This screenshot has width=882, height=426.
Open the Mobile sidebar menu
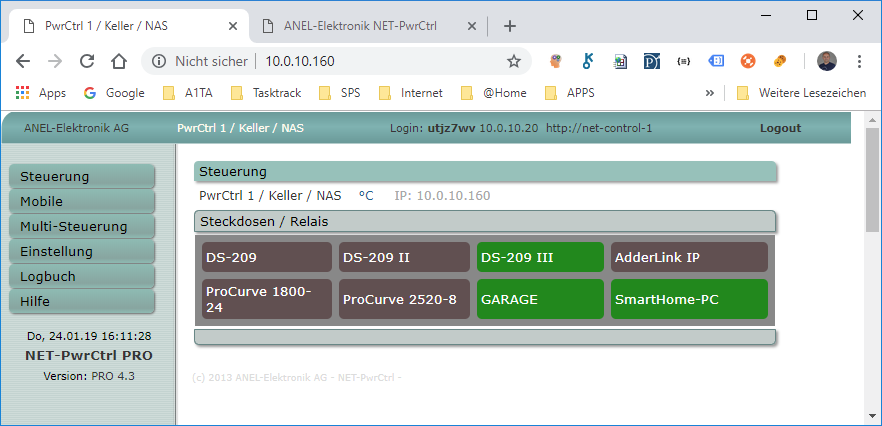82,201
